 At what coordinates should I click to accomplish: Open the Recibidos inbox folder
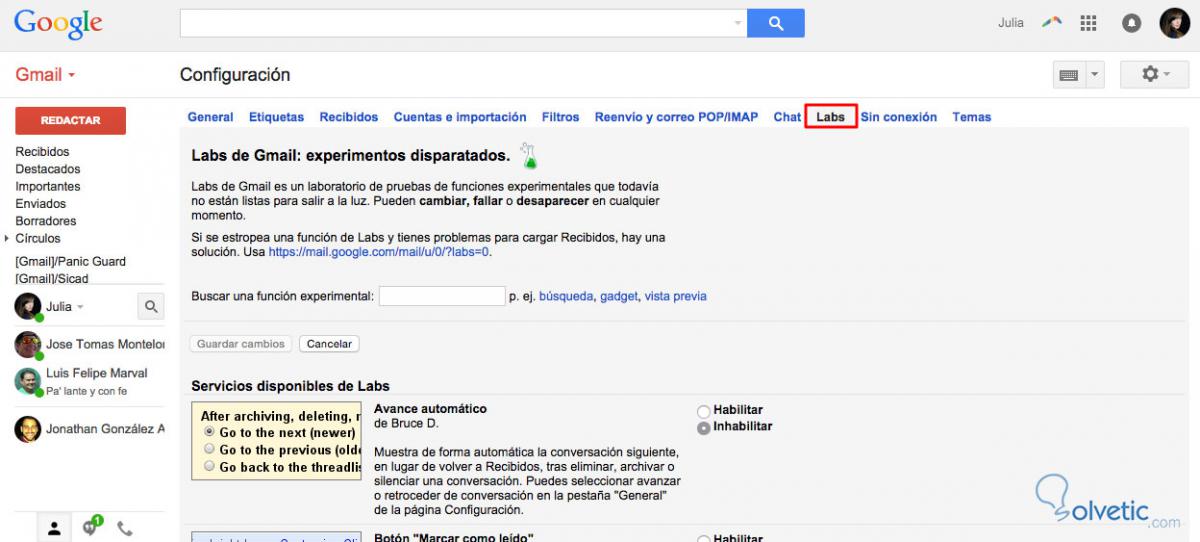(x=43, y=152)
